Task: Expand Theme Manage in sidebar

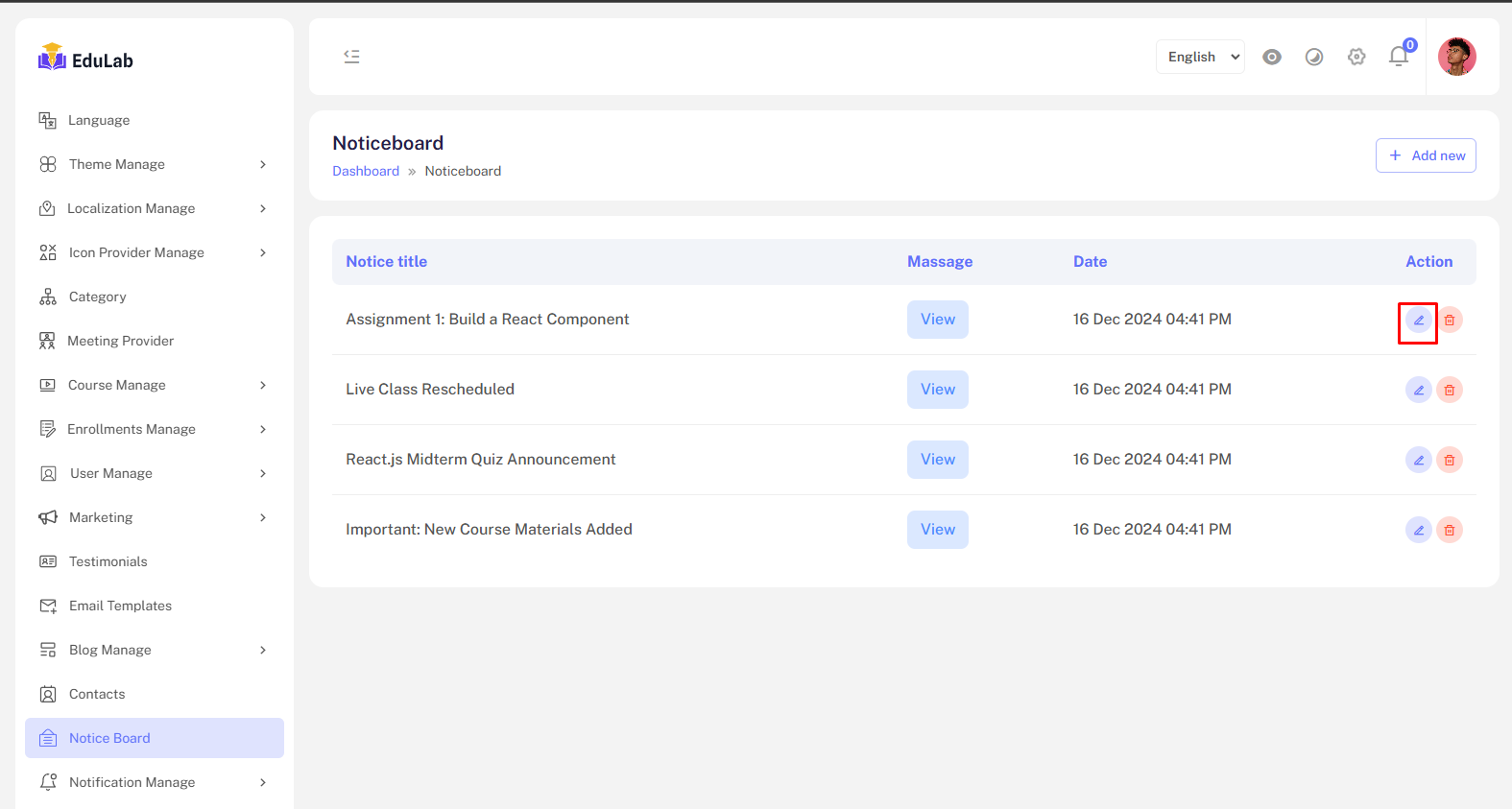Action: (x=154, y=164)
